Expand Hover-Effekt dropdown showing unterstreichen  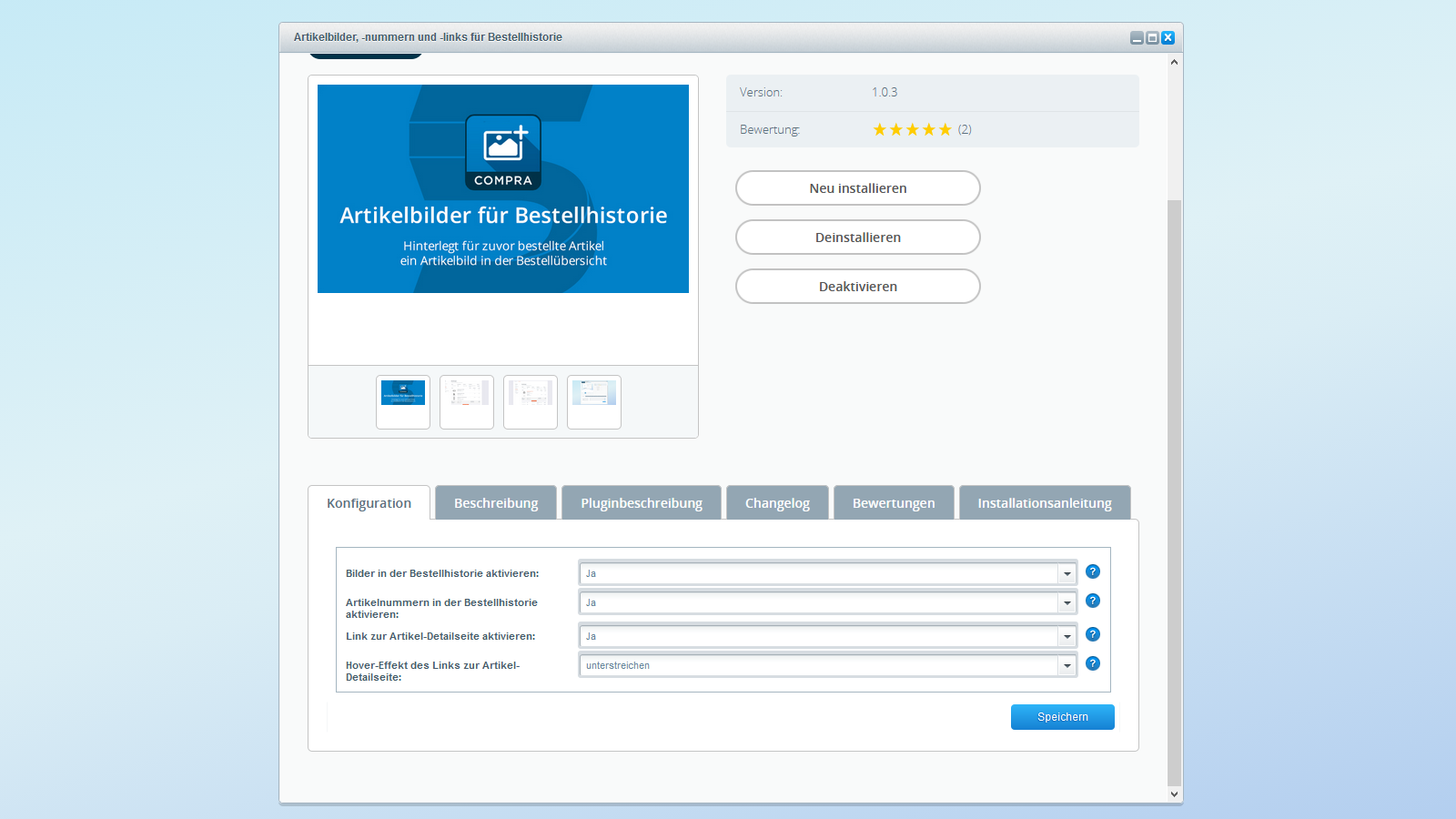coord(1067,665)
